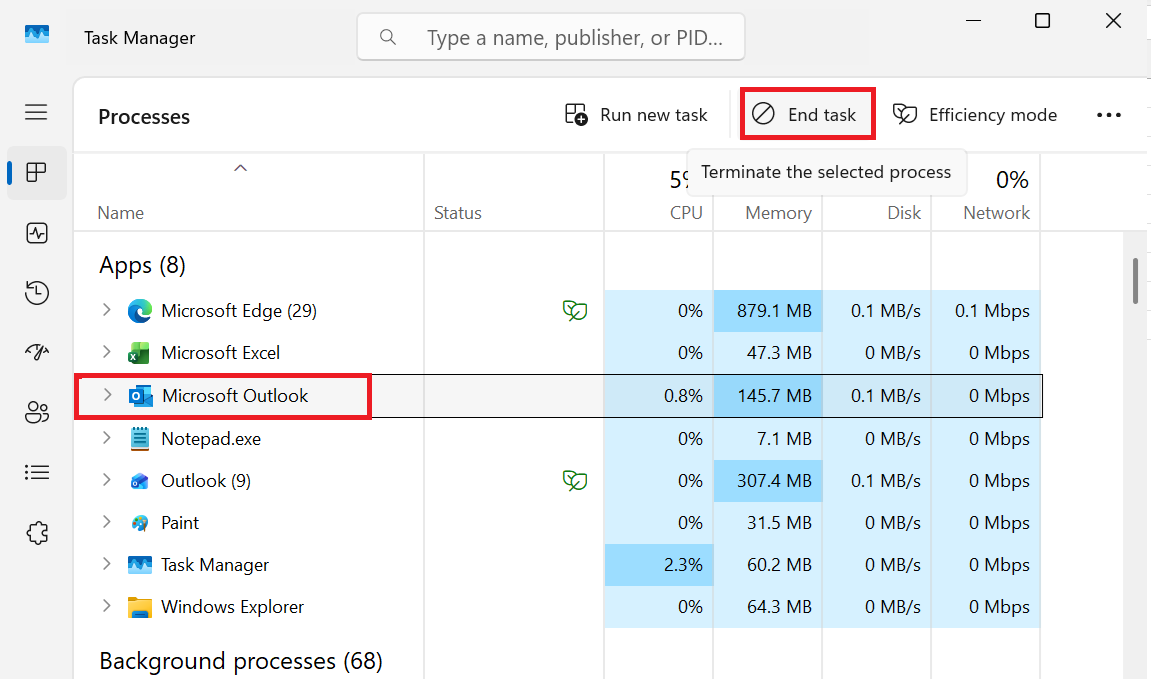The height and width of the screenshot is (679, 1151).
Task: Click the vertical scrollbar thumb
Action: point(1135,280)
